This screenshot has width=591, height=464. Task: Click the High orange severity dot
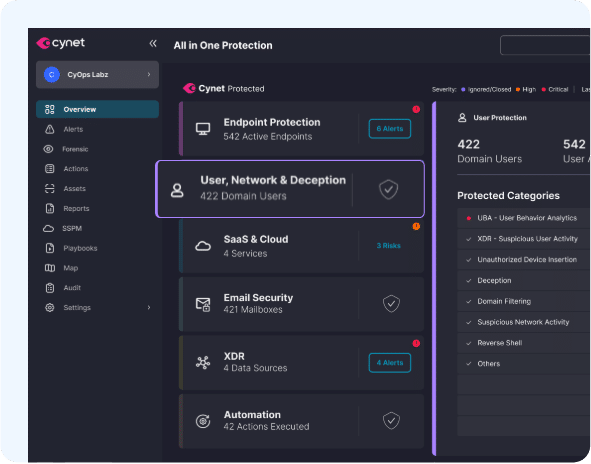tap(518, 90)
